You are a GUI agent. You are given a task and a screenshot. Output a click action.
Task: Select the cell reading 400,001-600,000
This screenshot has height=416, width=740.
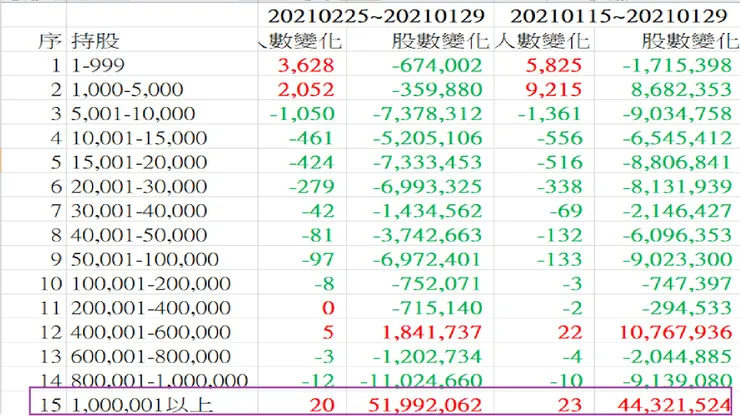point(151,332)
